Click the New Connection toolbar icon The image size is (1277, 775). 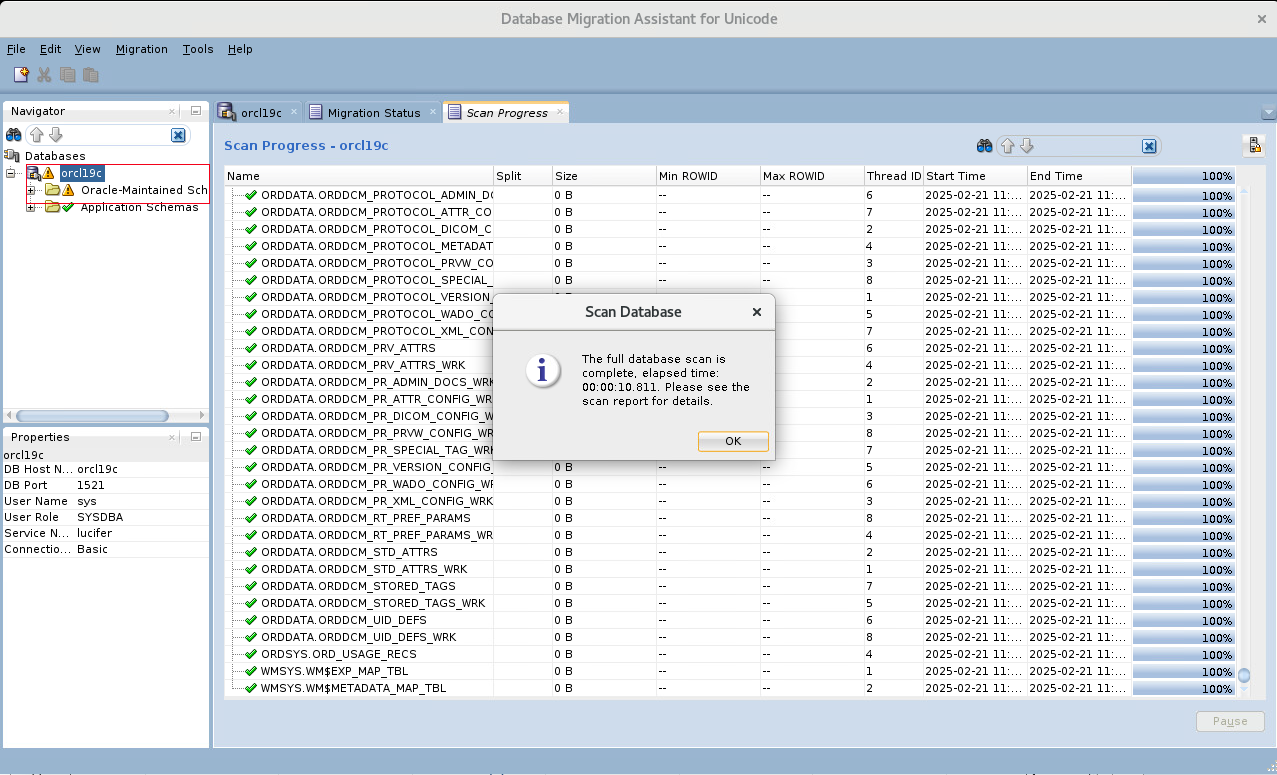(x=21, y=75)
